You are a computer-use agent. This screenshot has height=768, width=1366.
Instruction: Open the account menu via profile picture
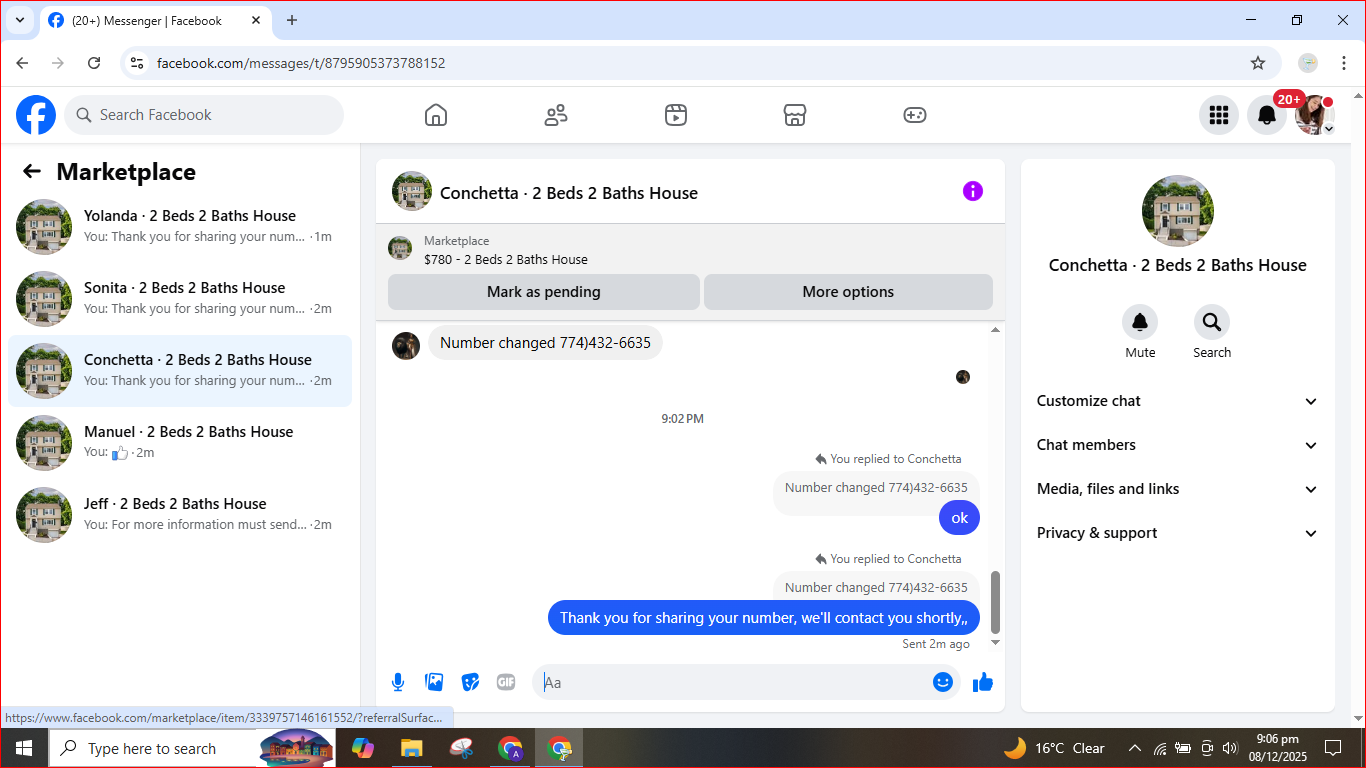pos(1315,115)
